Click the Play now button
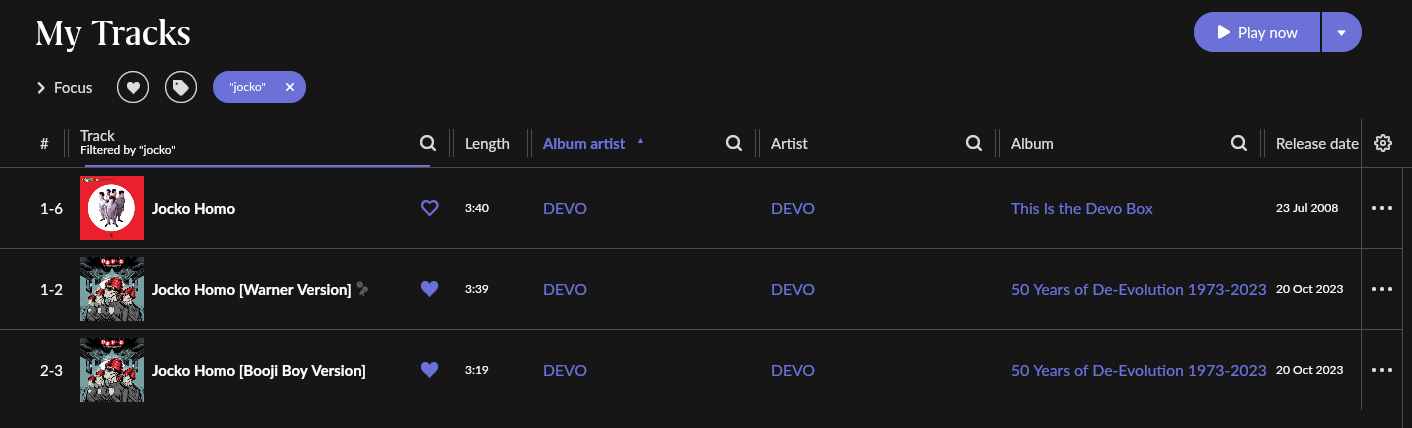1412x428 pixels. pyautogui.click(x=1257, y=32)
